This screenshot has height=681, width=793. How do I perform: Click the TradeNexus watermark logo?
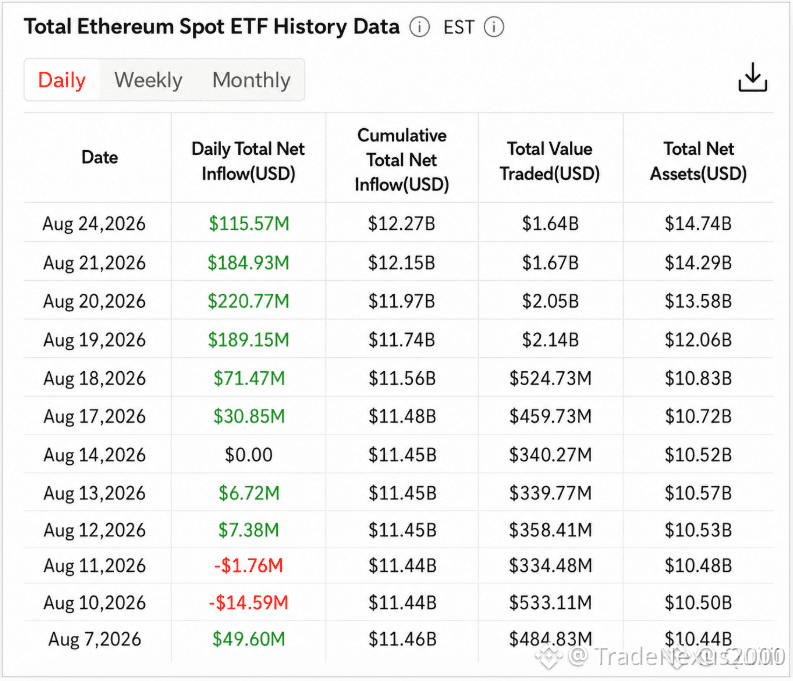click(549, 656)
